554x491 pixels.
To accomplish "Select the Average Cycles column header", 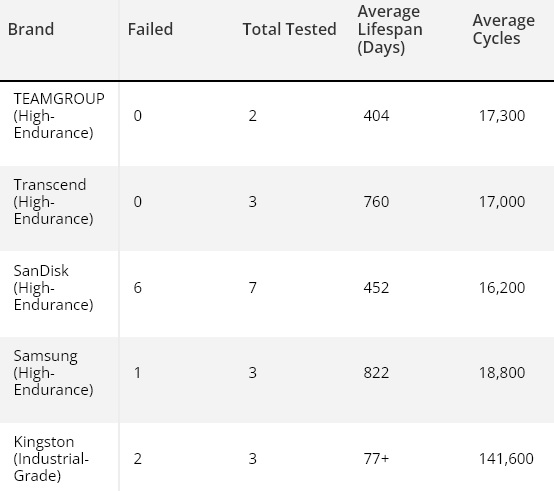I will point(503,29).
